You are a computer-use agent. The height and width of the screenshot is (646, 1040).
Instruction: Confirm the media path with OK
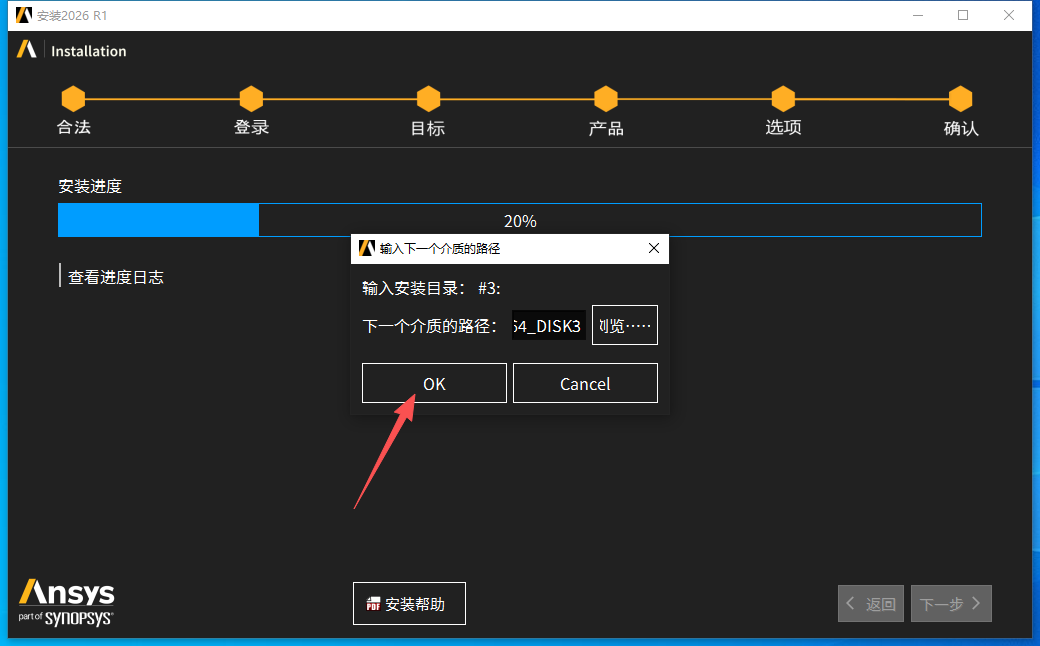[434, 383]
